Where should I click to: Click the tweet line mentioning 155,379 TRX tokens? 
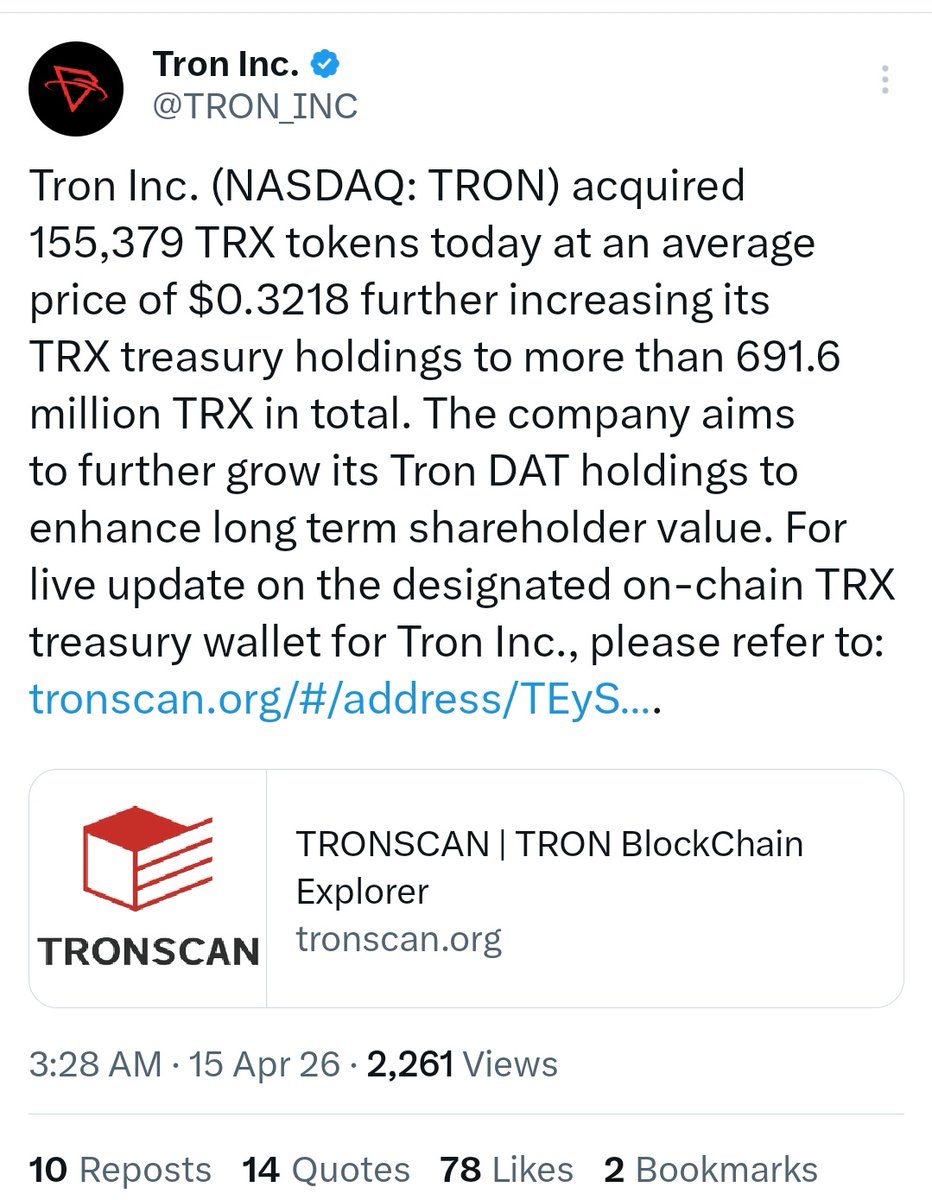[x=422, y=243]
